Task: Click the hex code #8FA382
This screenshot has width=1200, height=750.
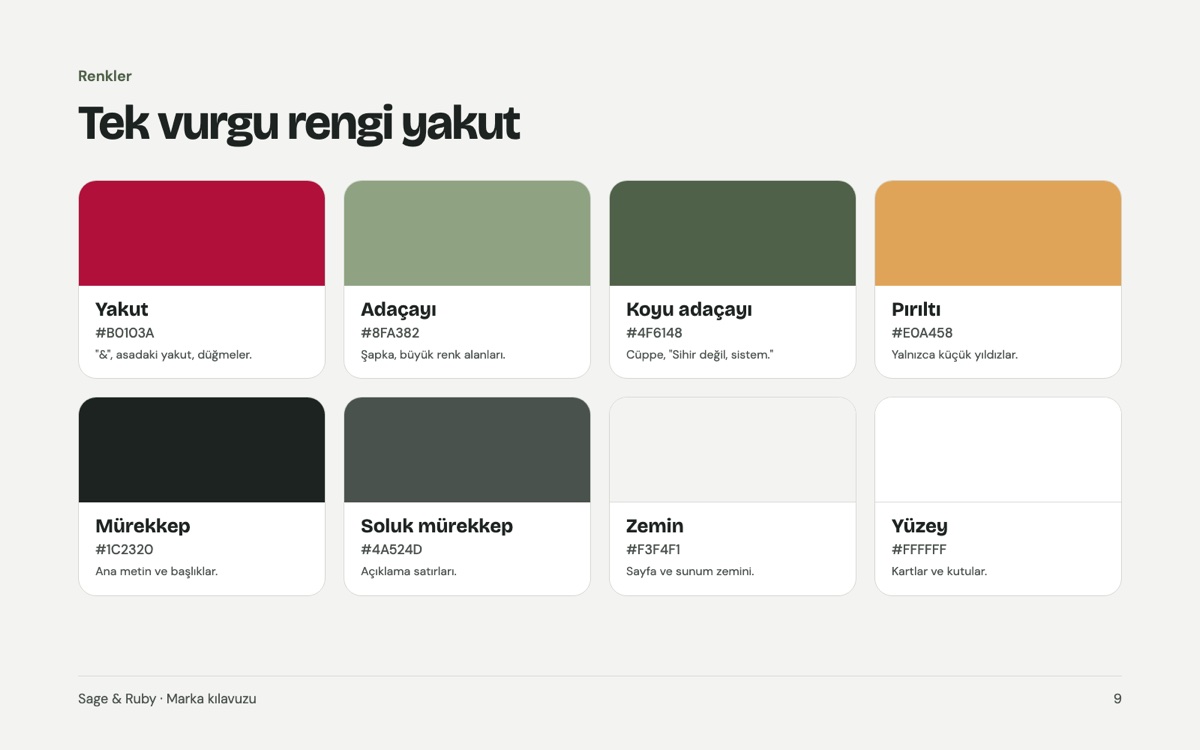Action: tap(390, 333)
